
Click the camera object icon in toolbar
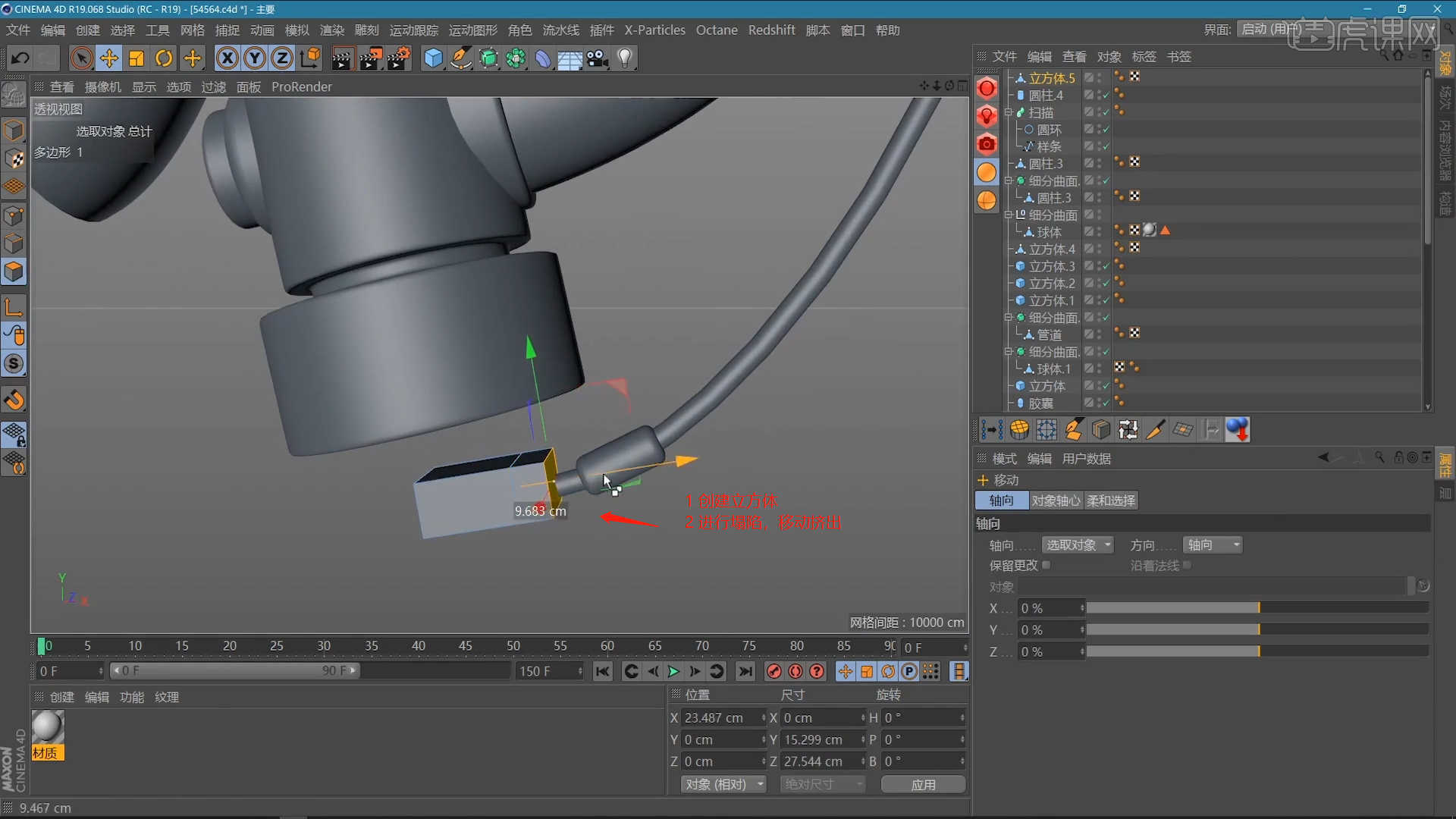coord(597,58)
